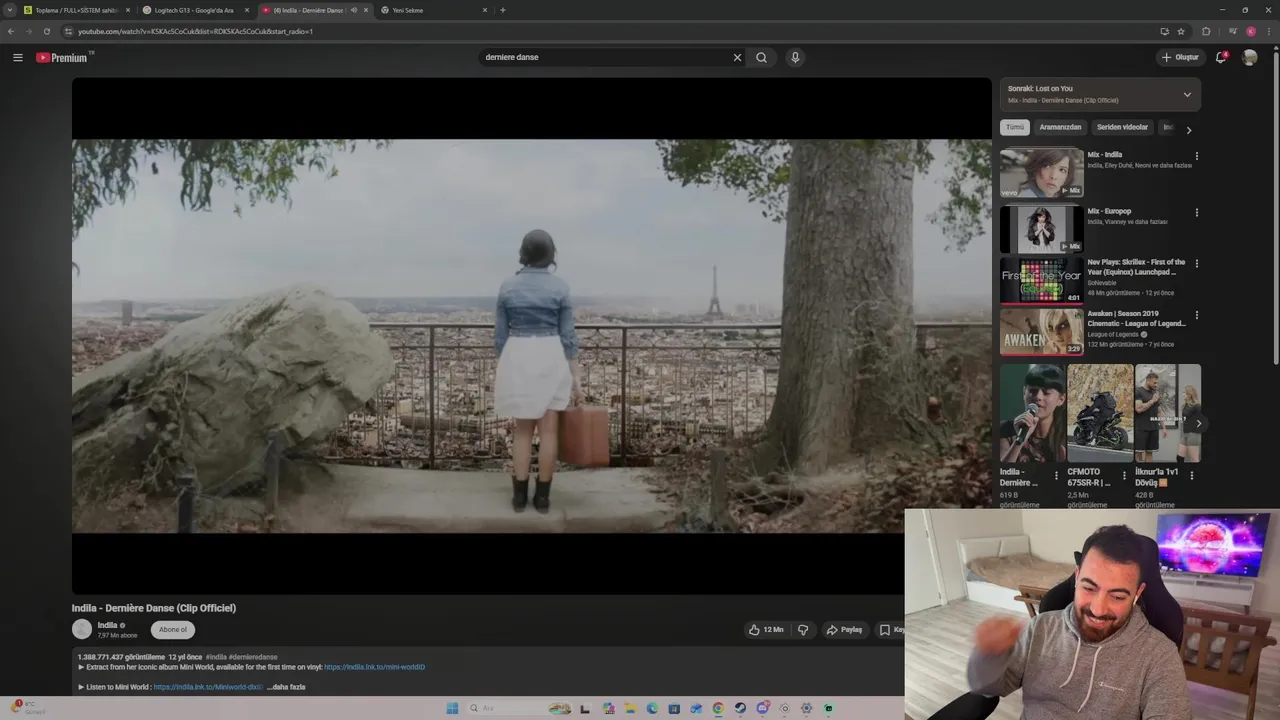Subscribe with the Abone ol button
This screenshot has height=720, width=1280.
pos(173,629)
